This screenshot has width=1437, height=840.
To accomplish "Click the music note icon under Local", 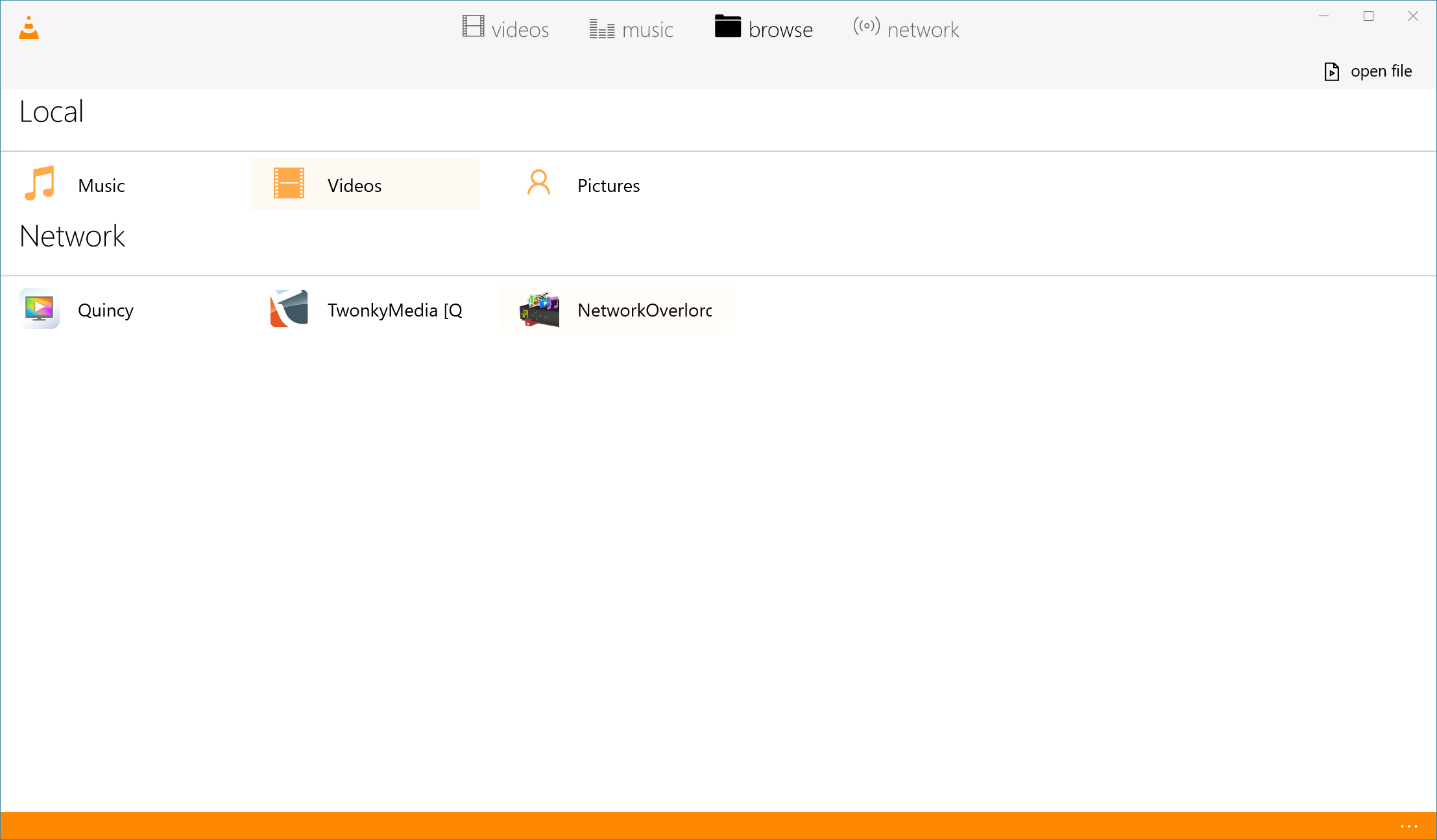I will tap(40, 184).
